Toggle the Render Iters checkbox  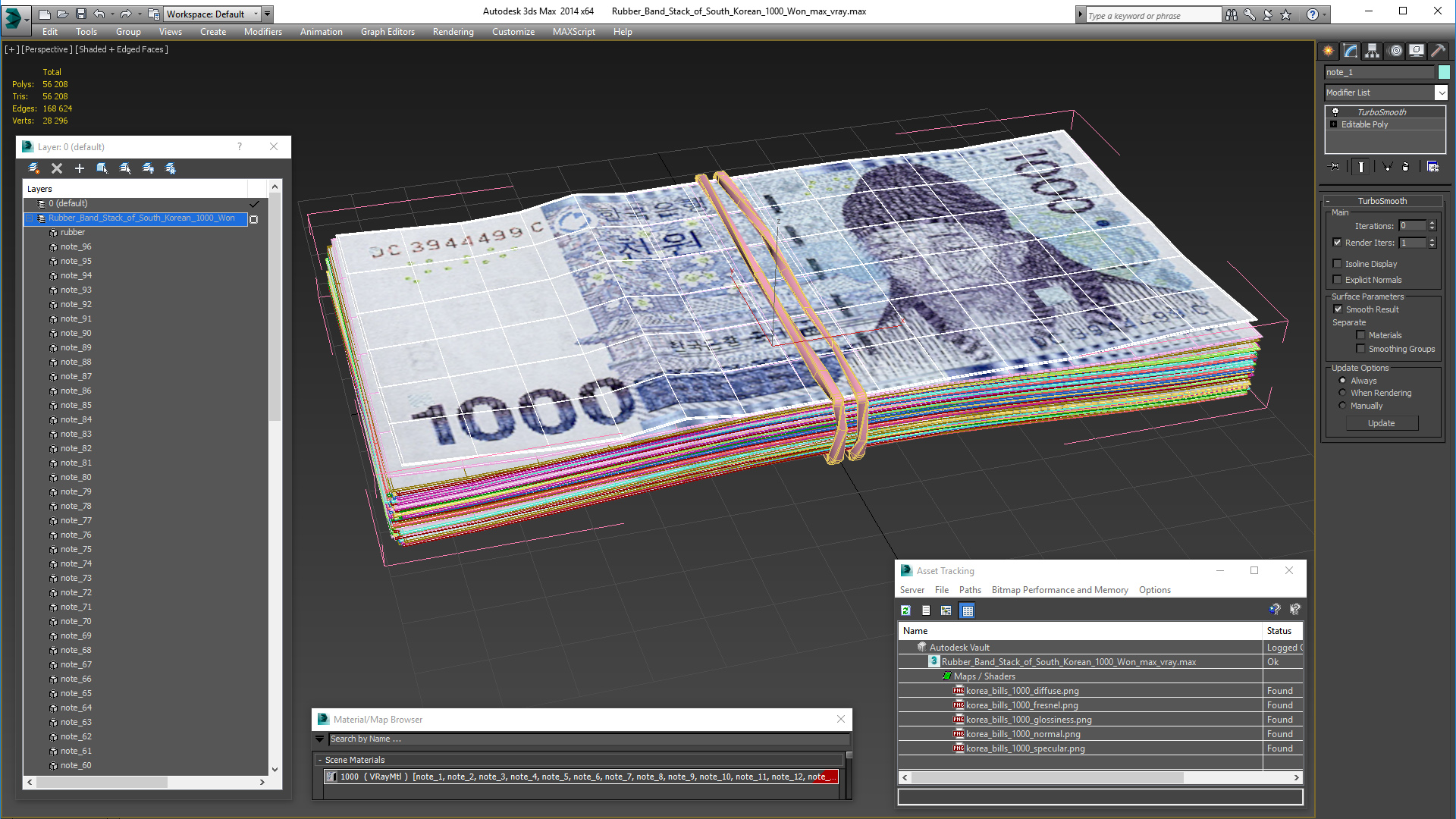tap(1338, 243)
